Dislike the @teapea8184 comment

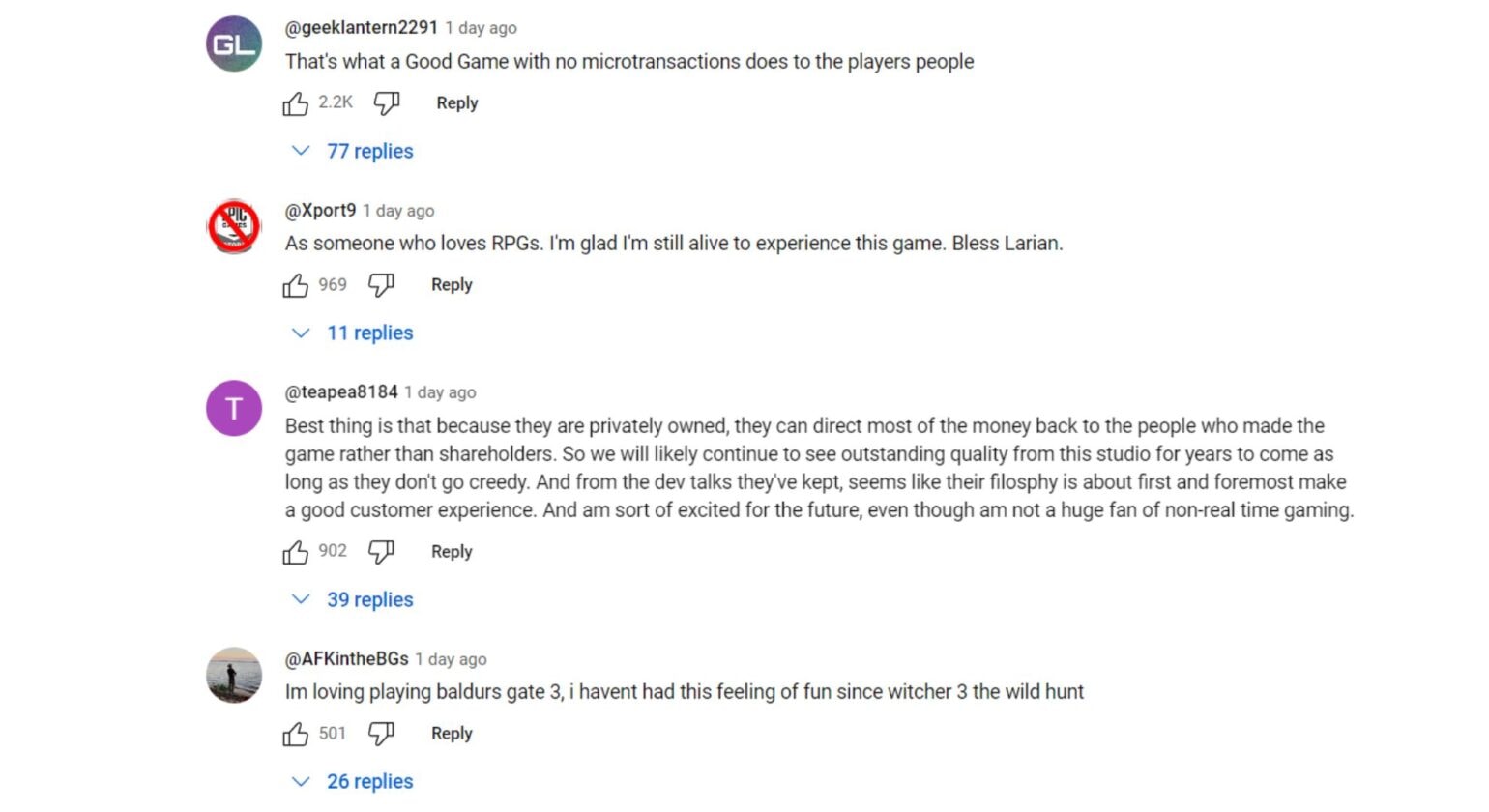381,552
